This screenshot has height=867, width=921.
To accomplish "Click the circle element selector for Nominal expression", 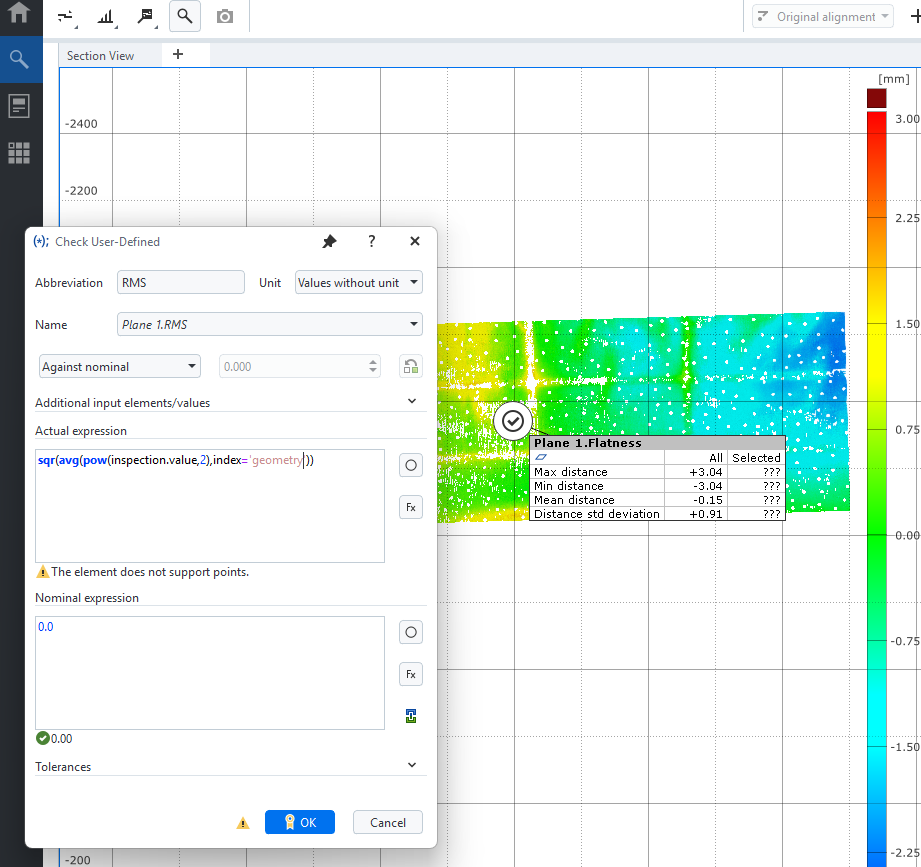I will [411, 632].
